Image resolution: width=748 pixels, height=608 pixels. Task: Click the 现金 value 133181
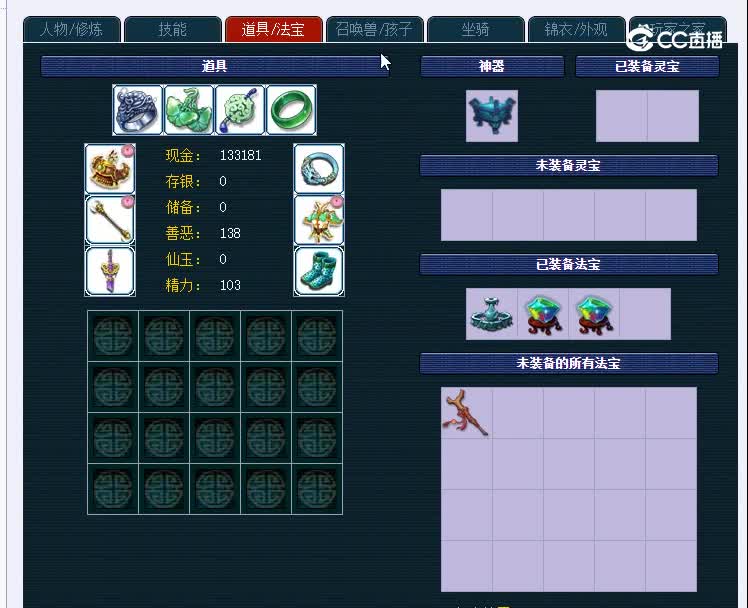pos(240,155)
